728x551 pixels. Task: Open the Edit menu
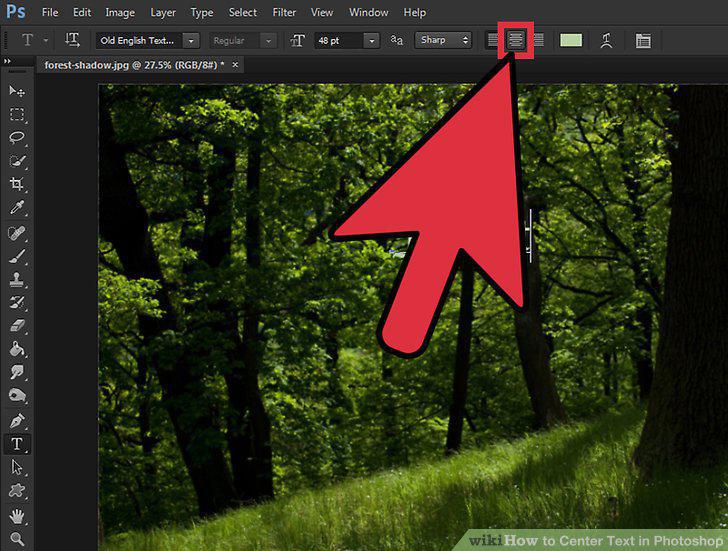[82, 13]
